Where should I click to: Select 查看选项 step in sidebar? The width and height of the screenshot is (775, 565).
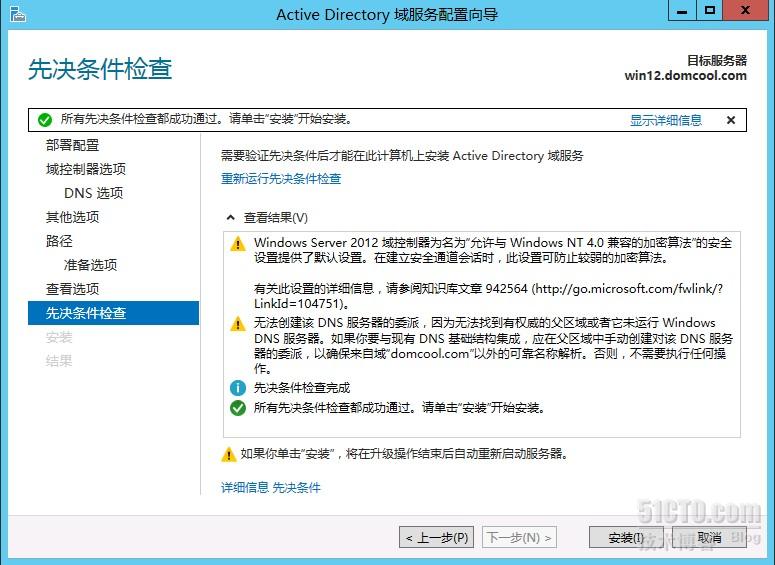(73, 289)
